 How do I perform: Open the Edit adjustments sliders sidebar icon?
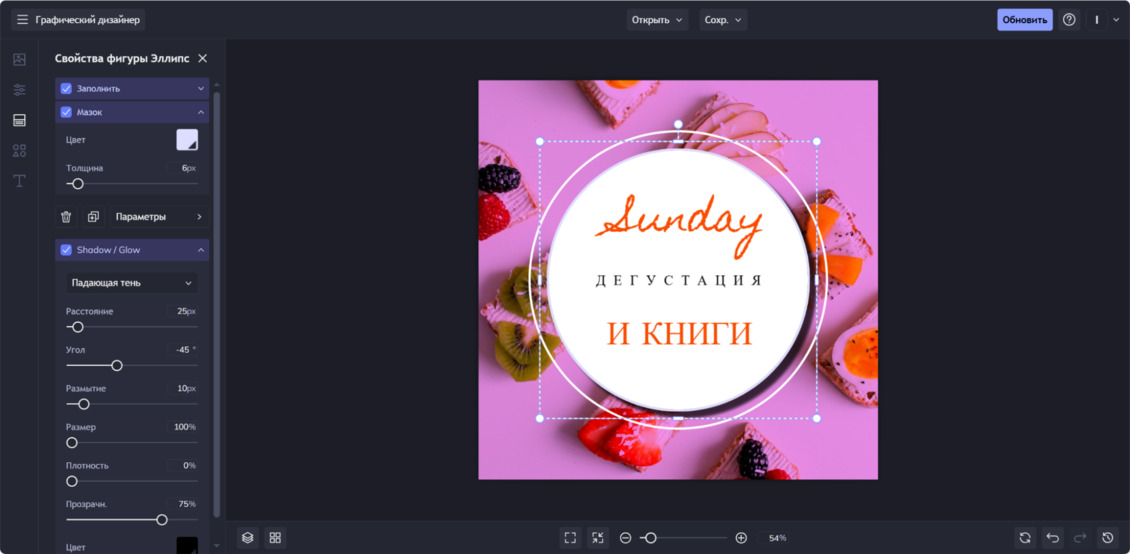click(x=19, y=90)
